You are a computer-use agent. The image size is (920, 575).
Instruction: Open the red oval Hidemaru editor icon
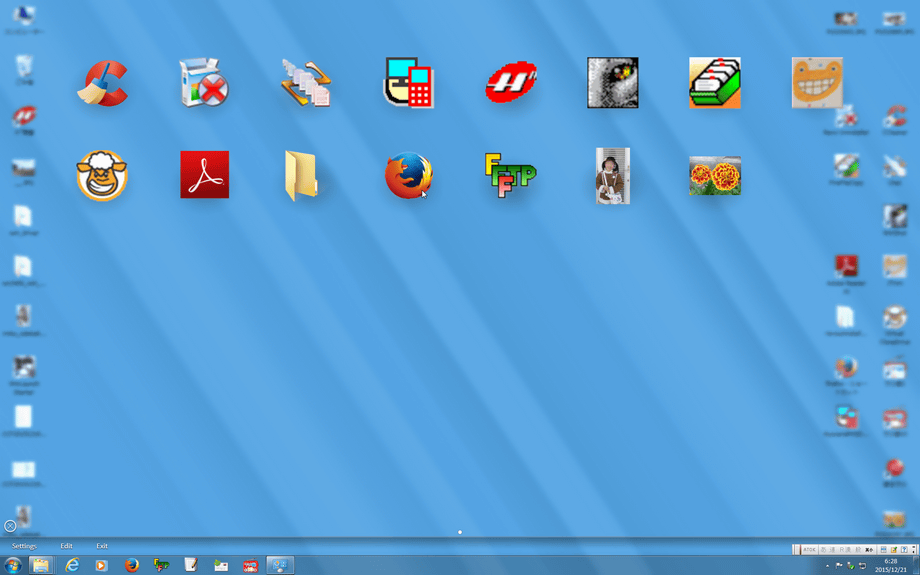point(511,82)
